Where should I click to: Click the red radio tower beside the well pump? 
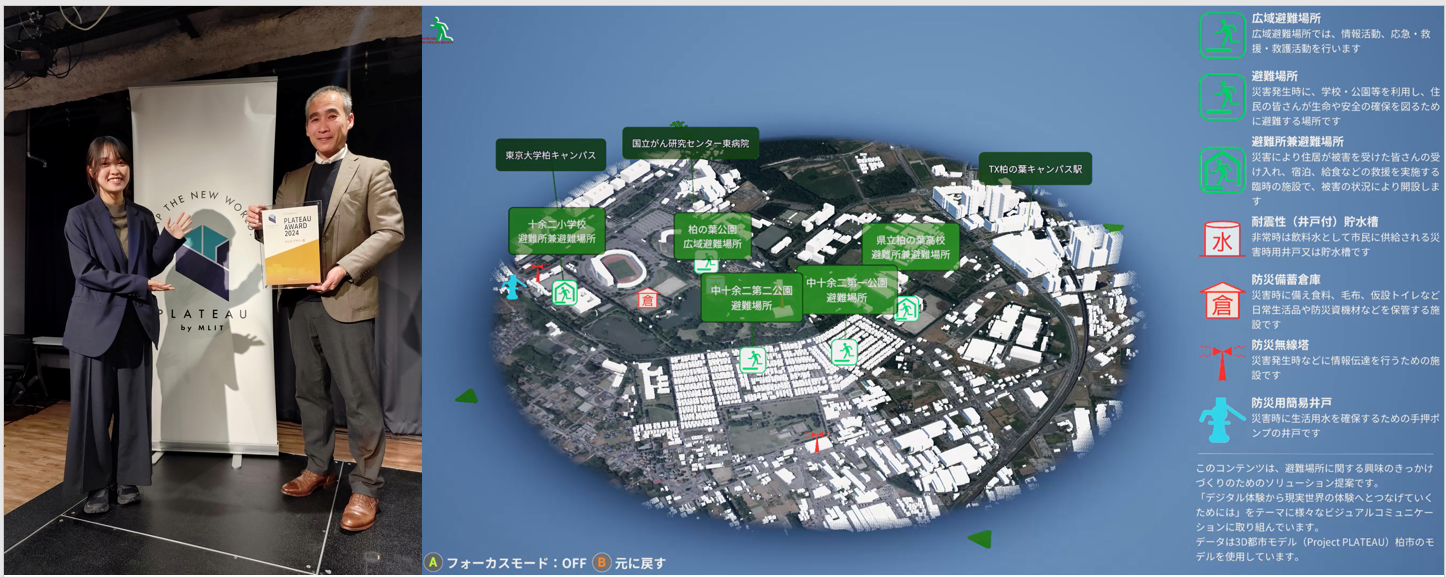click(x=537, y=270)
